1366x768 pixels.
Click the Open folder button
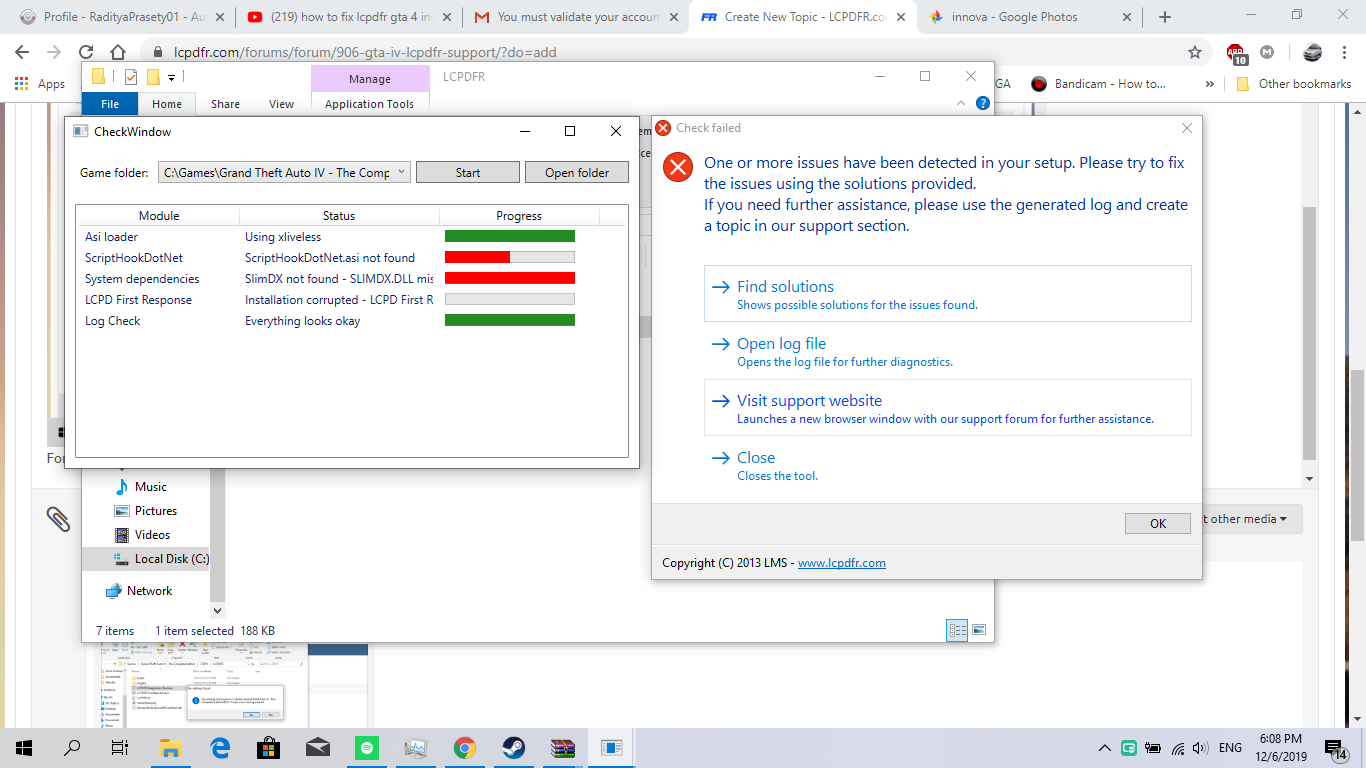[577, 172]
